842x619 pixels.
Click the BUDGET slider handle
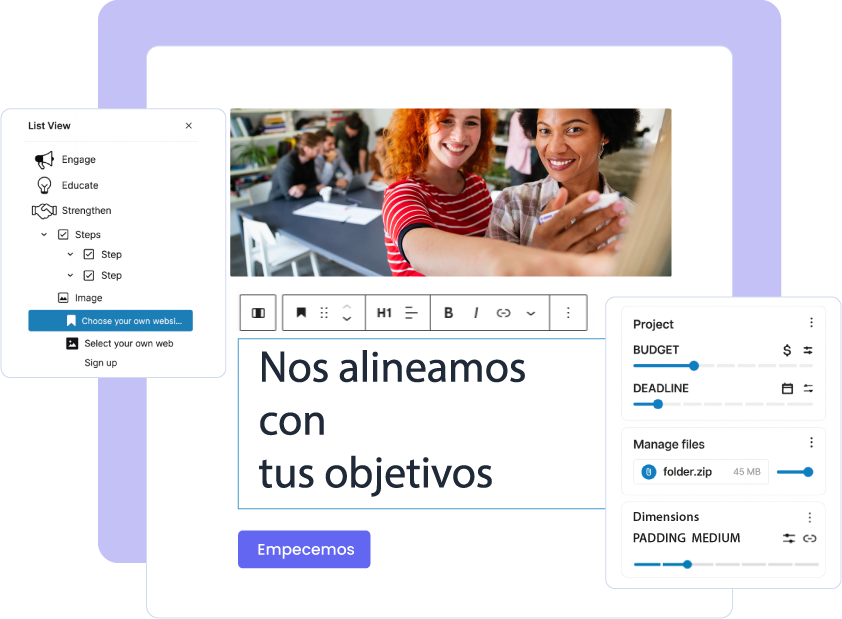(x=694, y=366)
